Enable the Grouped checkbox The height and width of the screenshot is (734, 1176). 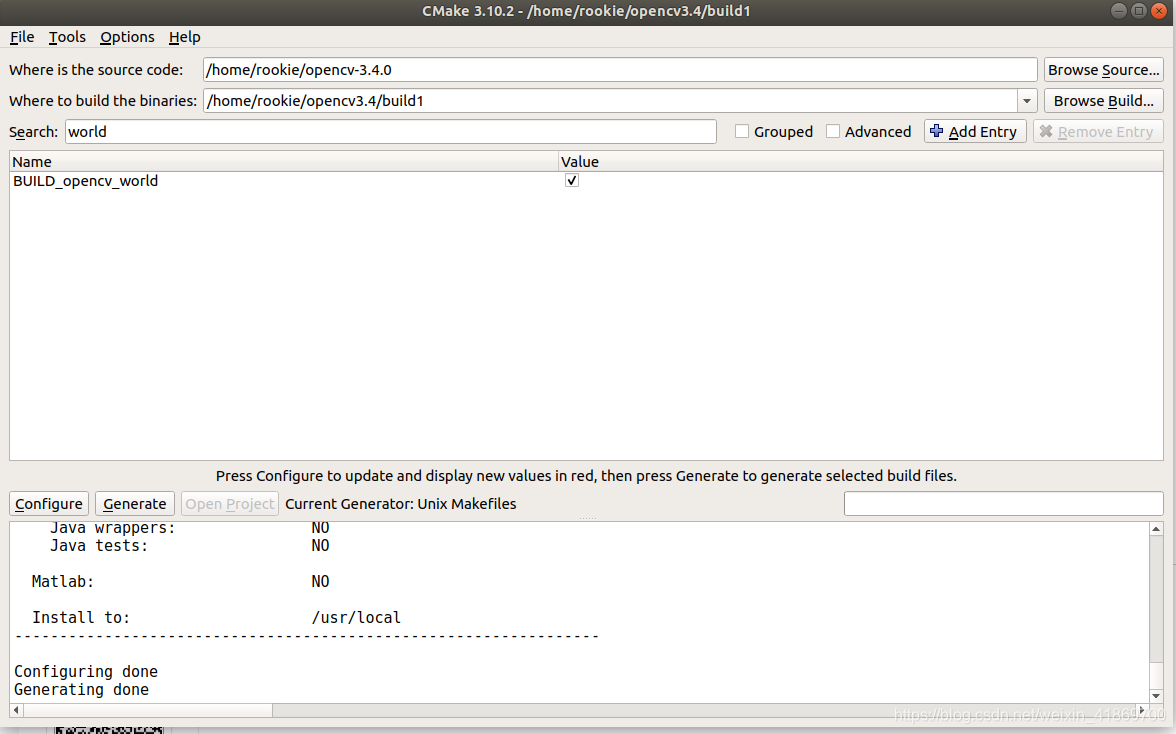pyautogui.click(x=742, y=131)
